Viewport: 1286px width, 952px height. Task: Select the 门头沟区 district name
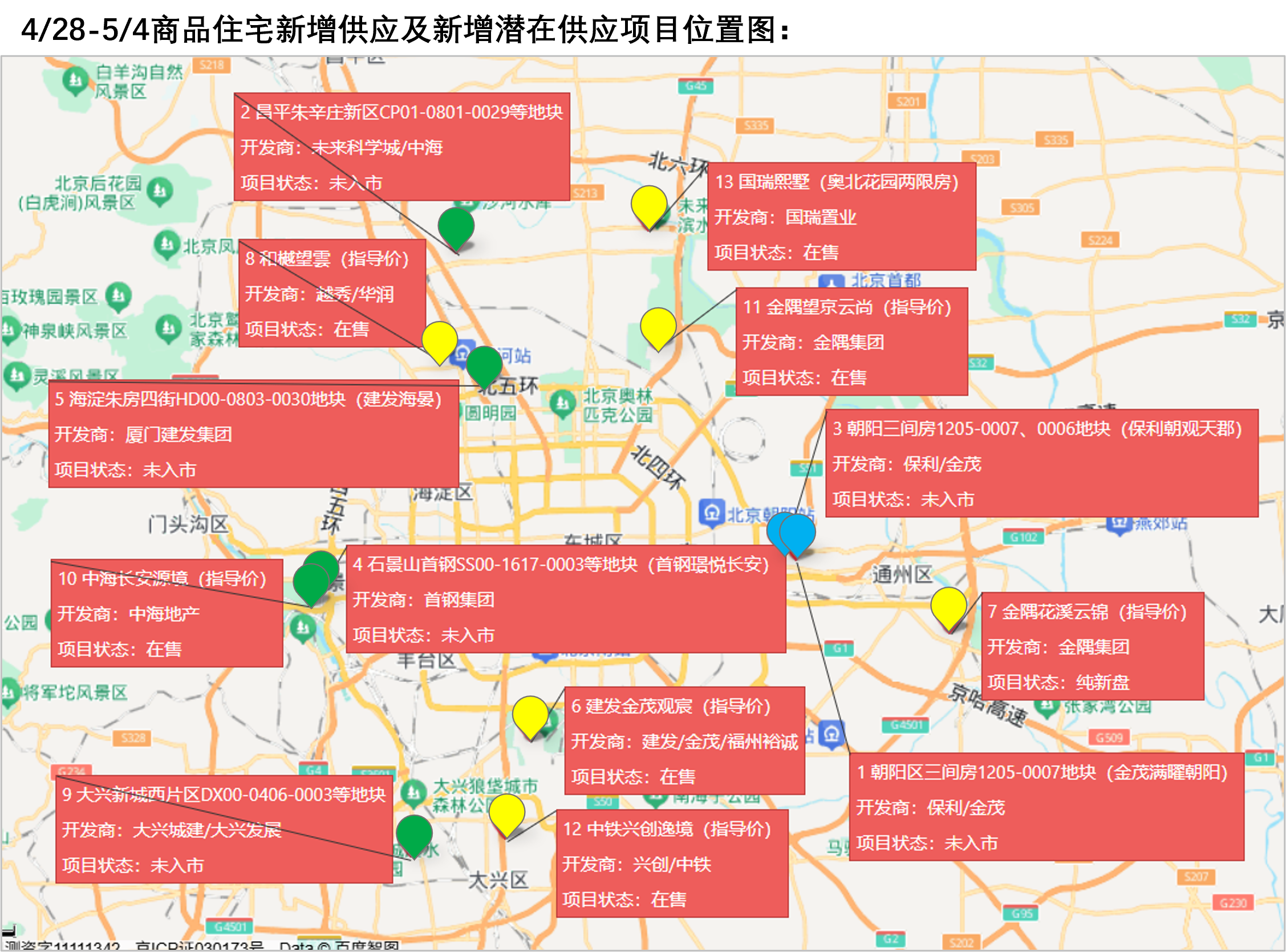click(x=188, y=524)
